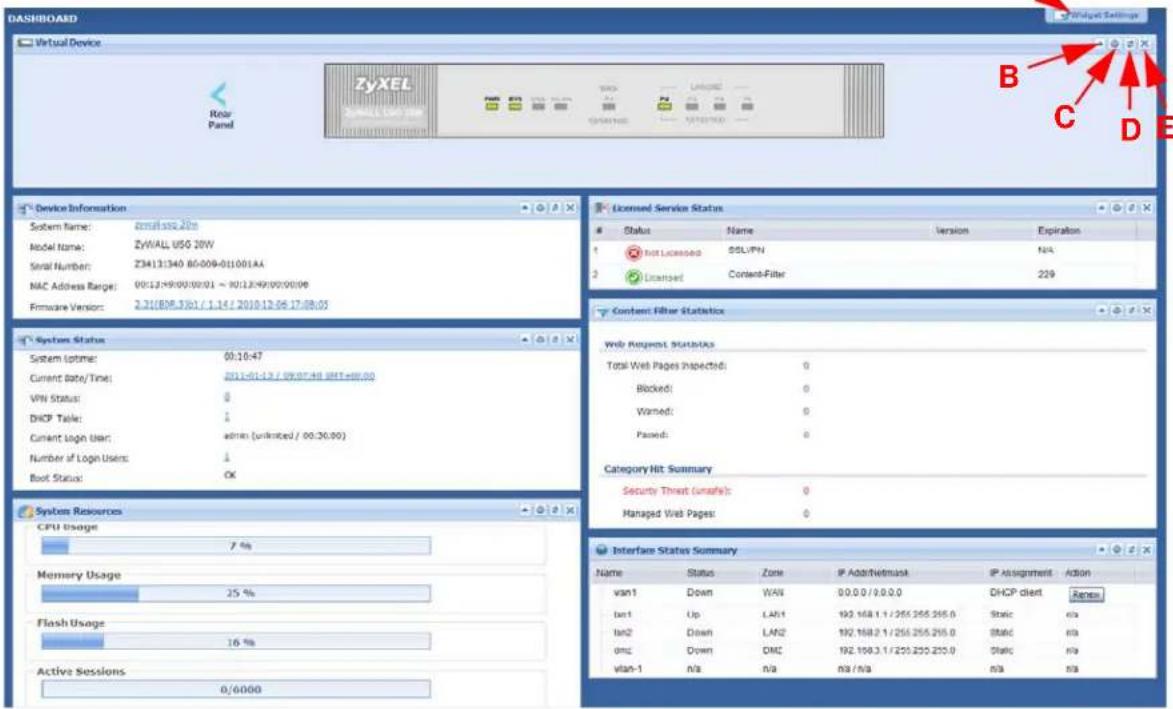This screenshot has height=709, width=1173.
Task: Click the Not Licensed red status icon
Action: click(634, 254)
